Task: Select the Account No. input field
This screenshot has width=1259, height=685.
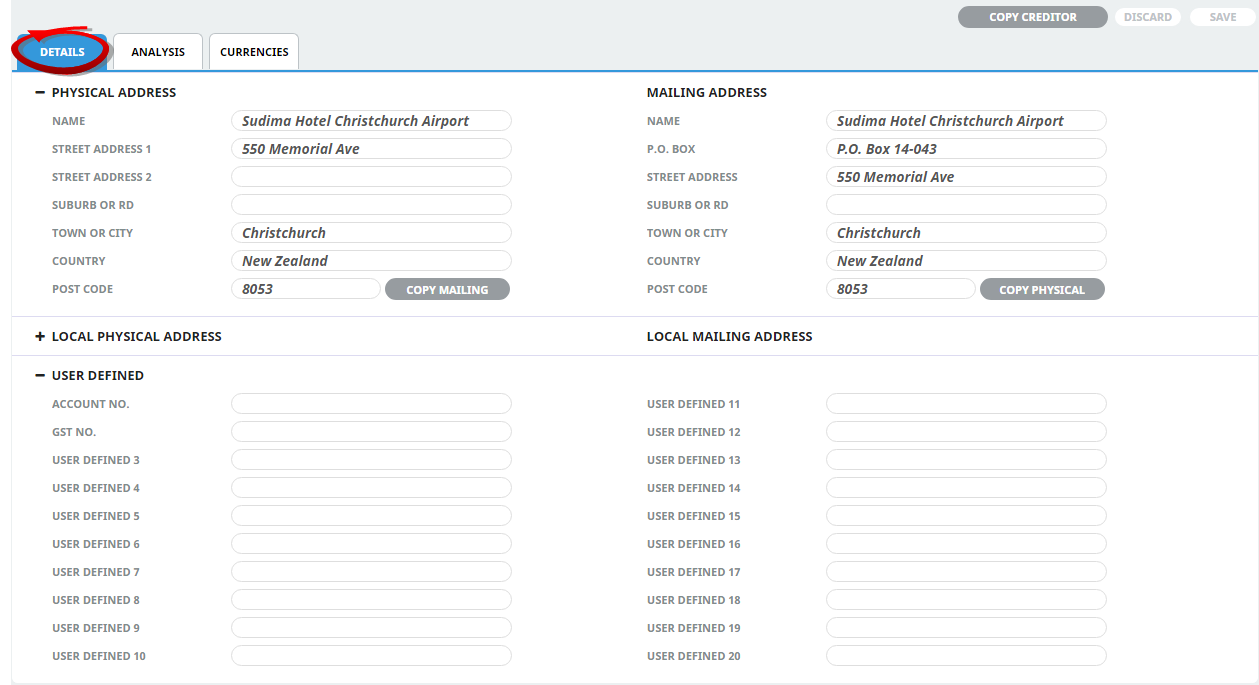Action: 371,404
